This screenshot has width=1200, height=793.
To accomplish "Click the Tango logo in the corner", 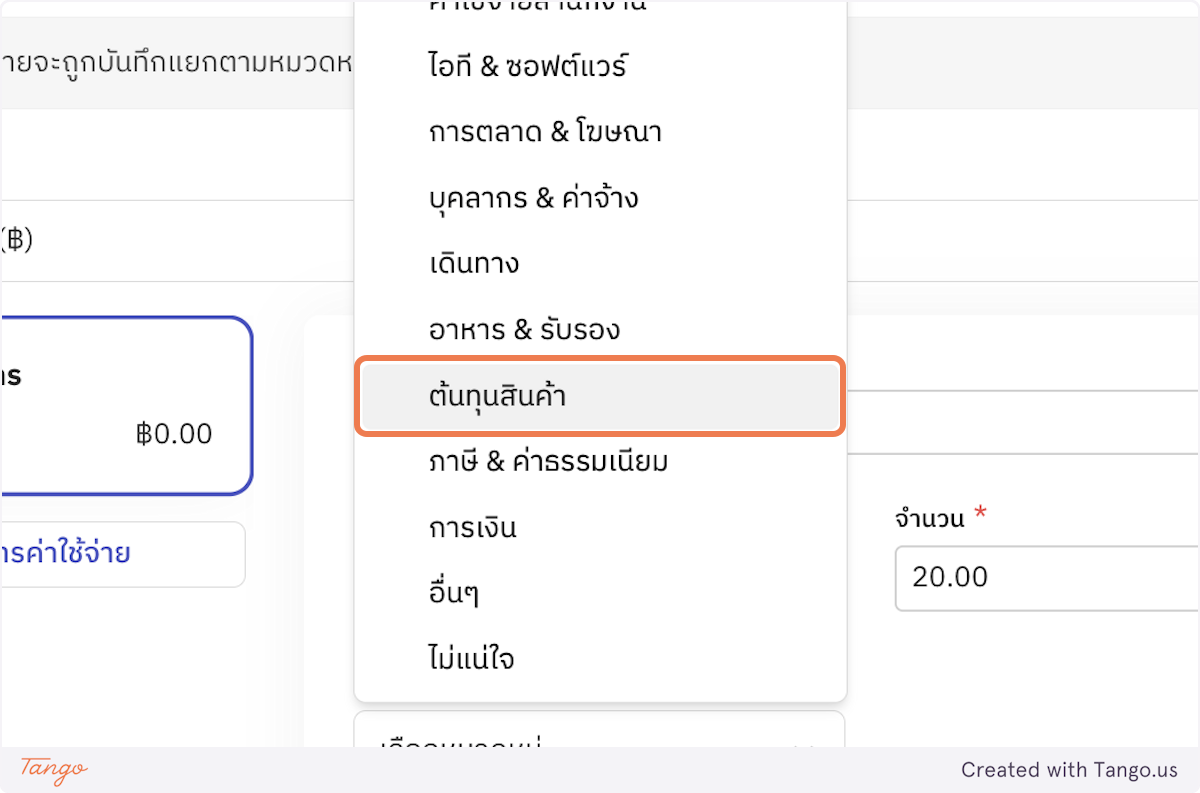I will 50,770.
